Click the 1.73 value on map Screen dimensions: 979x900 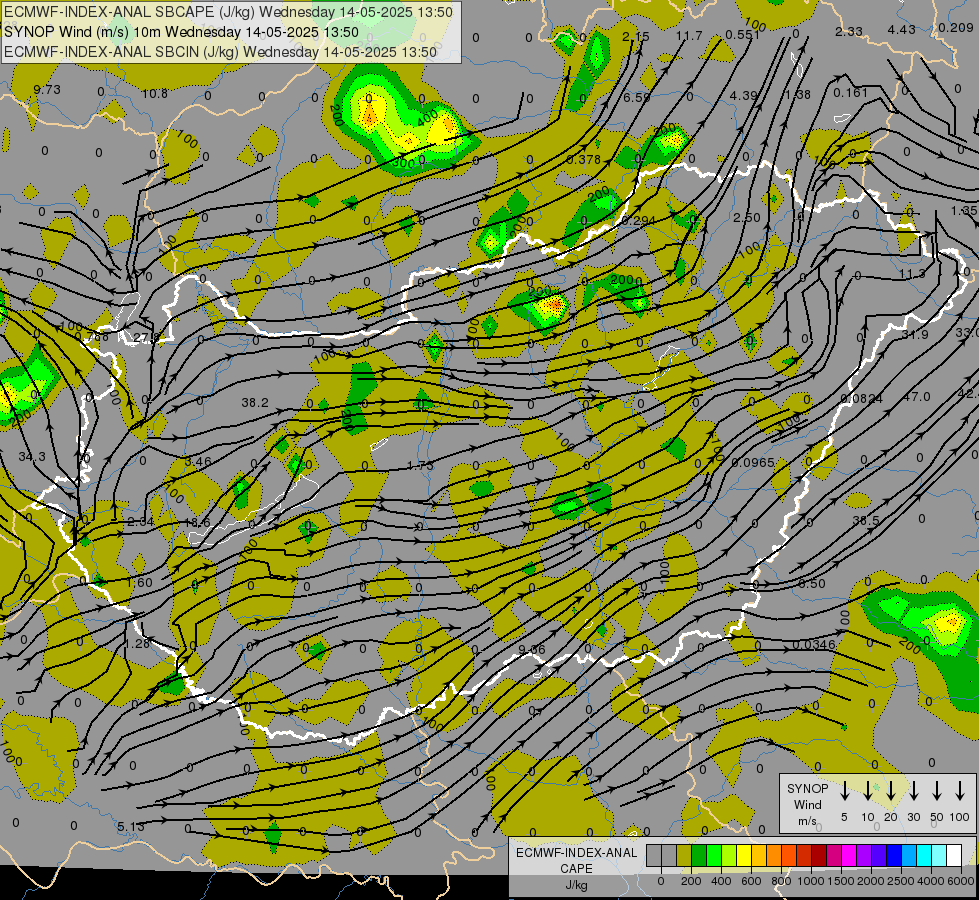(420, 465)
